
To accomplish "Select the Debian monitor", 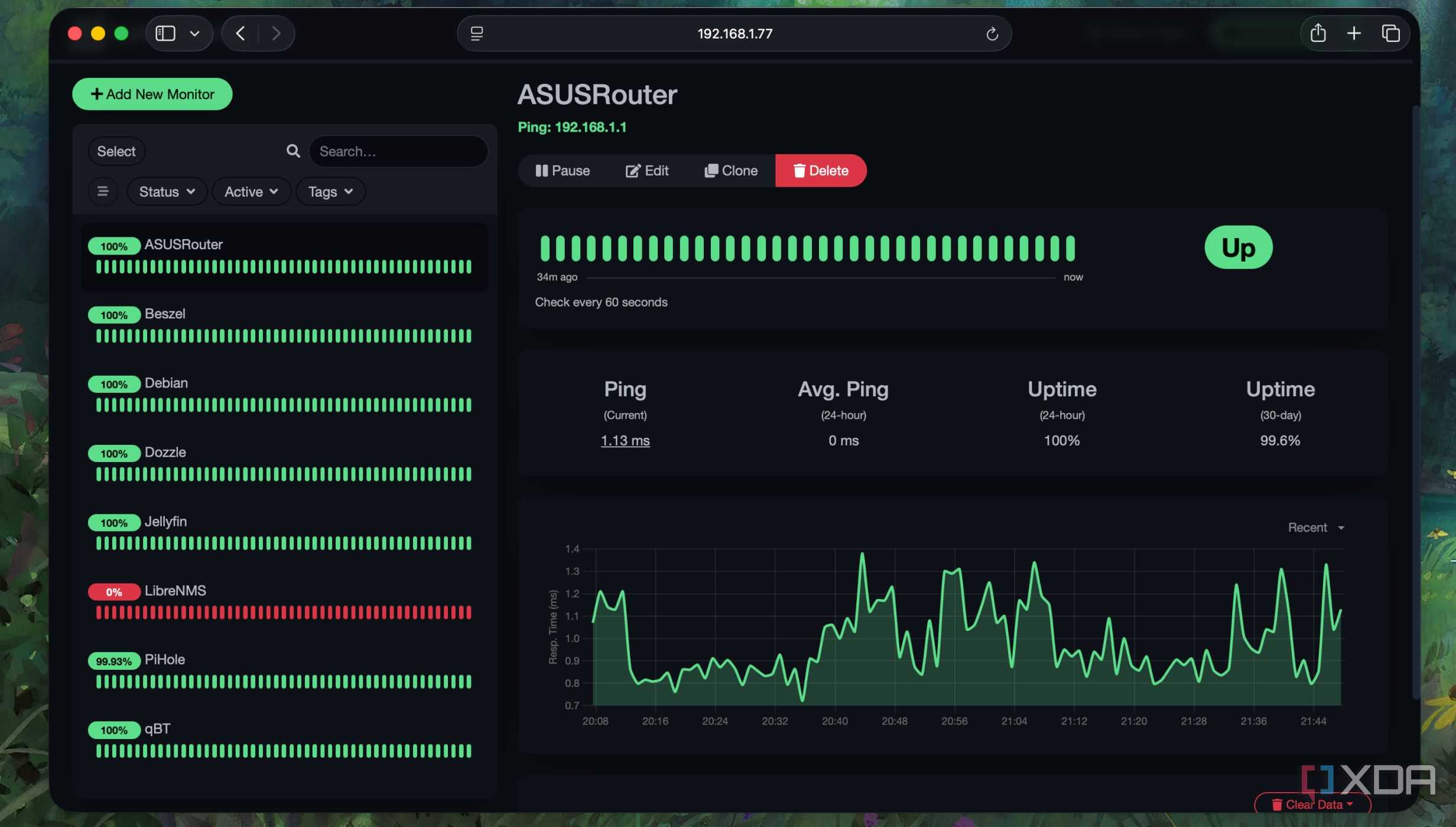I will (x=284, y=395).
